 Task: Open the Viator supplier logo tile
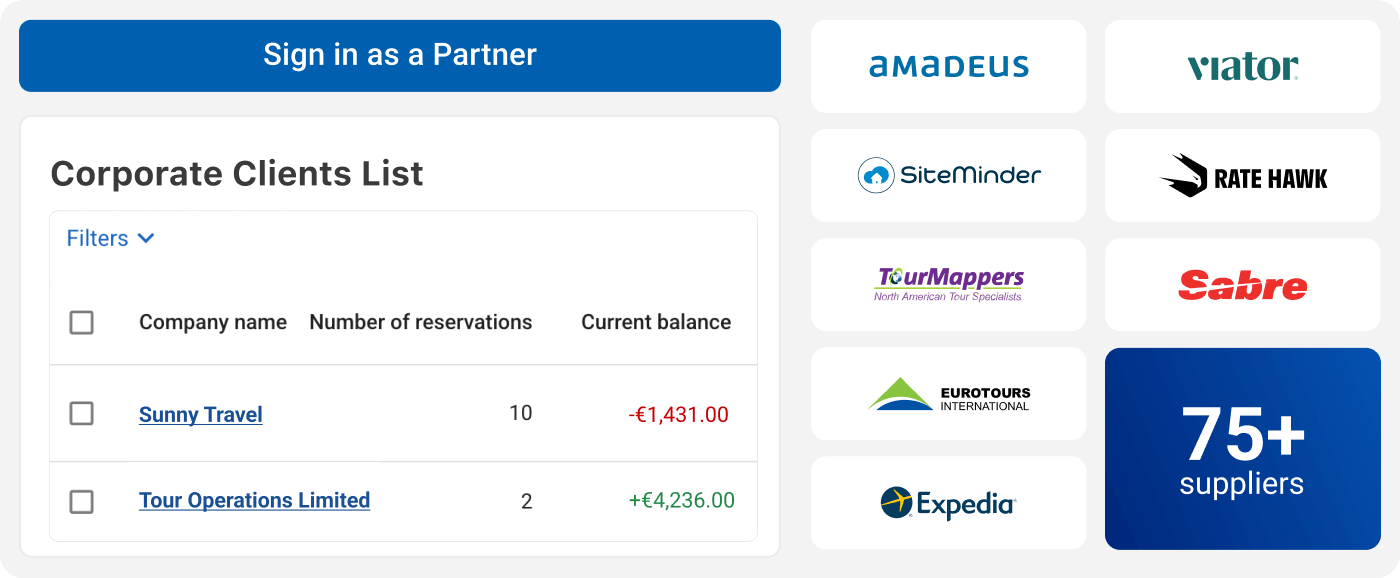click(1242, 67)
